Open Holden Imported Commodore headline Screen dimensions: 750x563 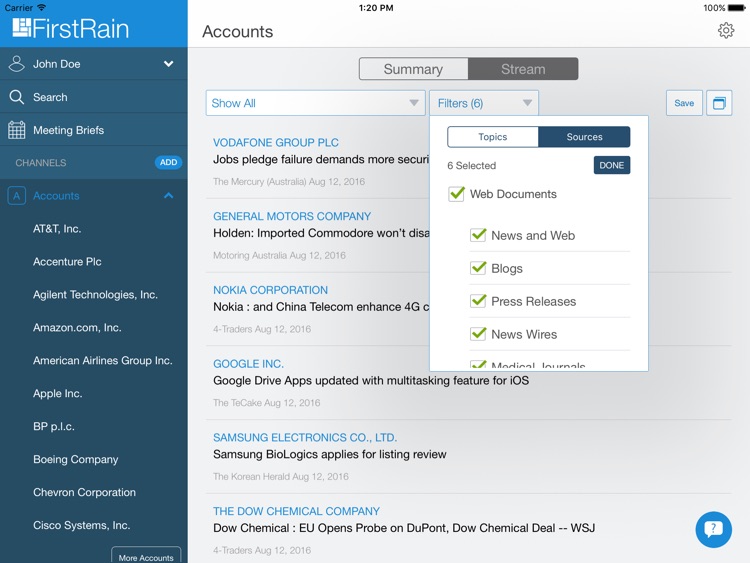321,233
